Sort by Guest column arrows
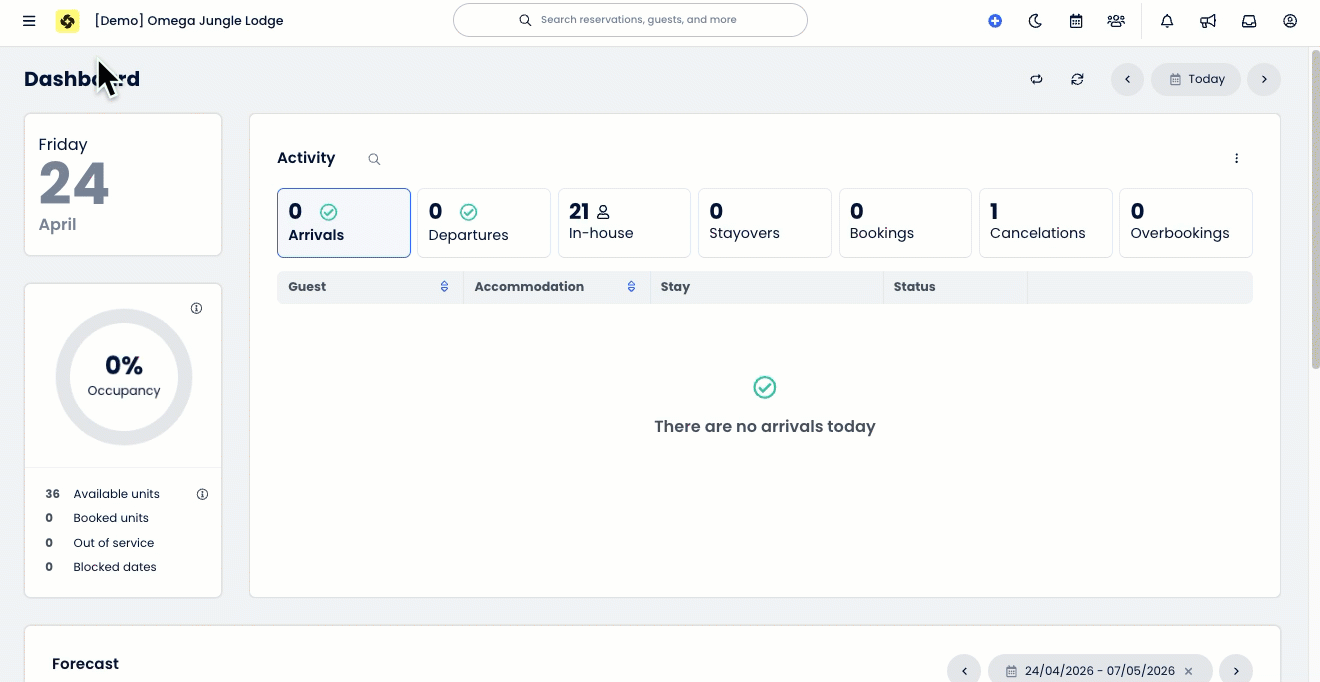The width and height of the screenshot is (1320, 682). click(444, 287)
